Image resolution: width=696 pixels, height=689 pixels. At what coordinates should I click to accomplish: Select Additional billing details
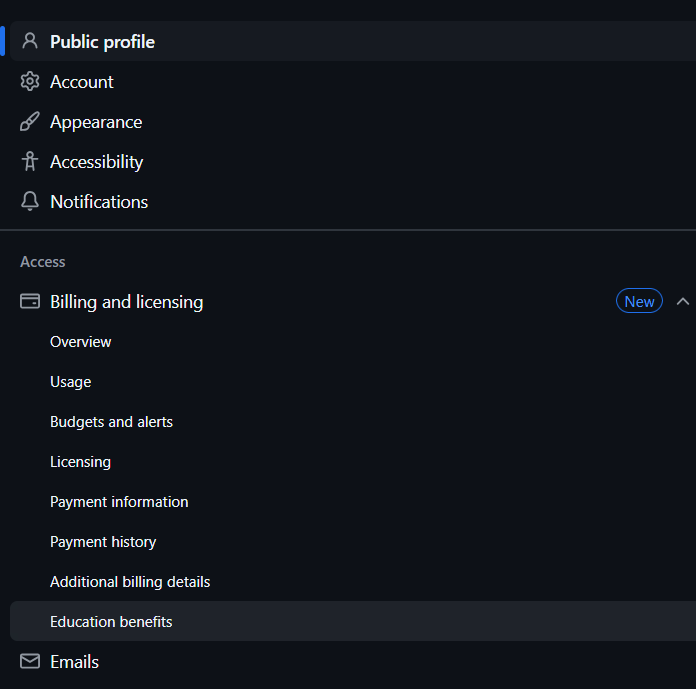coord(130,582)
